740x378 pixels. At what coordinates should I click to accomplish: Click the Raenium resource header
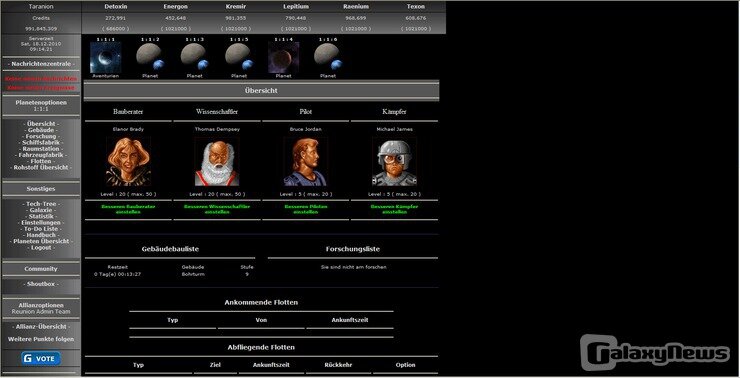(x=356, y=7)
